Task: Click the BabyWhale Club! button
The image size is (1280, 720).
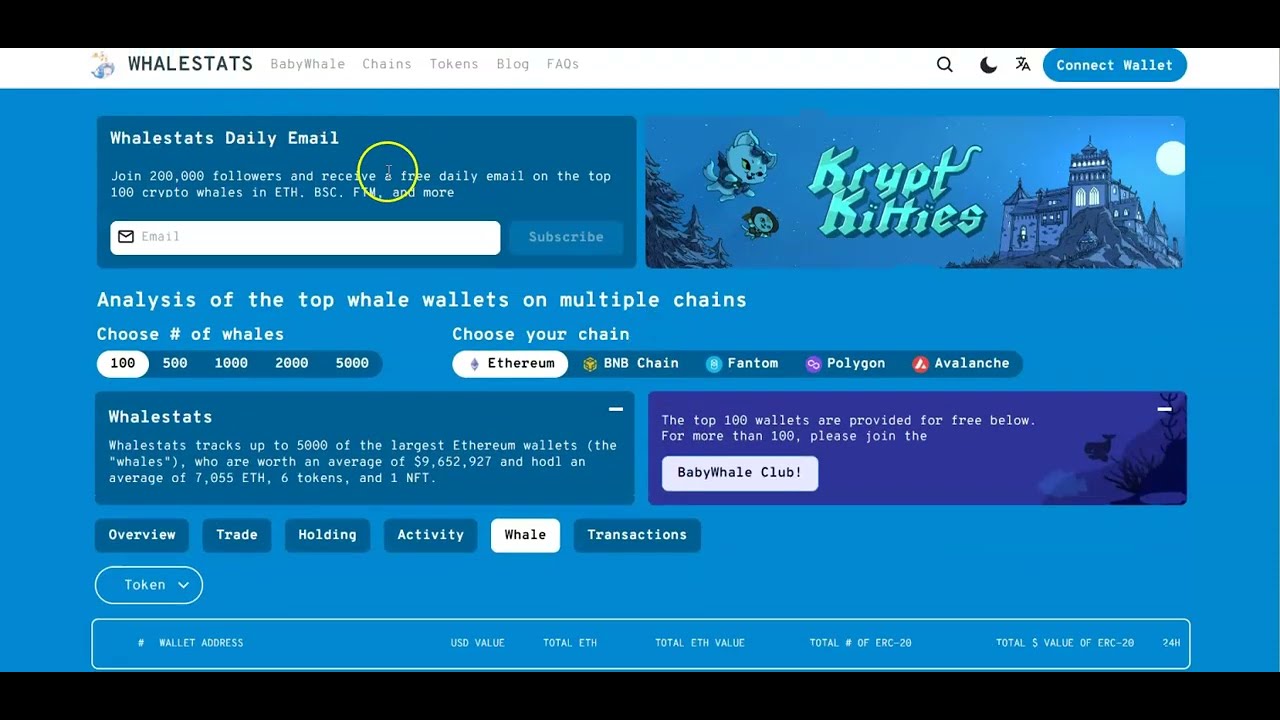Action: (740, 473)
